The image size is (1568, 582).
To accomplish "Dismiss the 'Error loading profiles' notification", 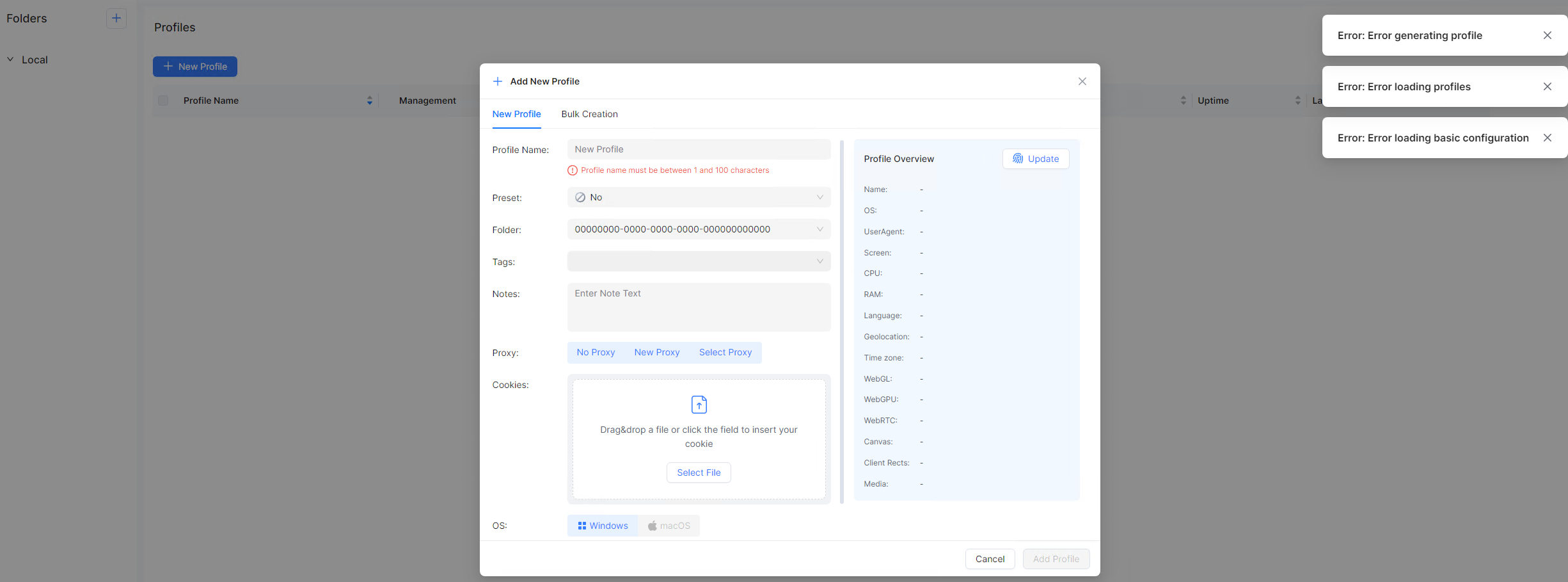I will coord(1547,87).
